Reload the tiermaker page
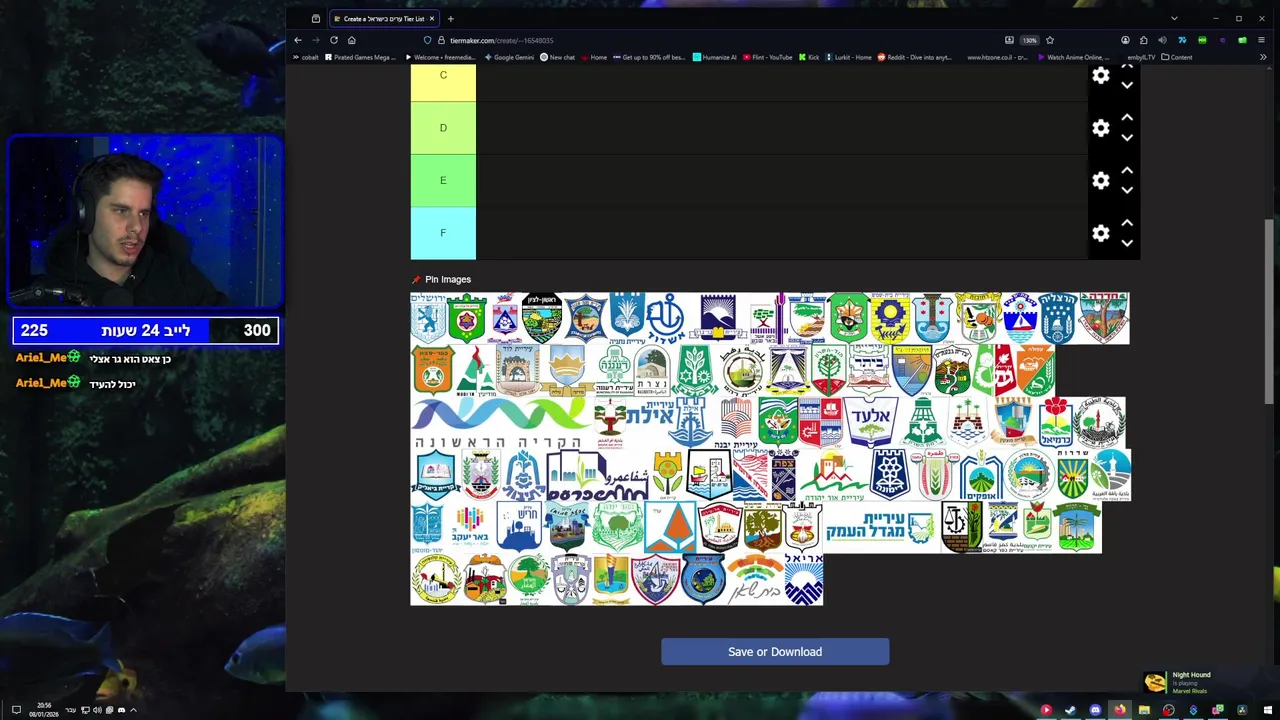1280x720 pixels. point(333,40)
